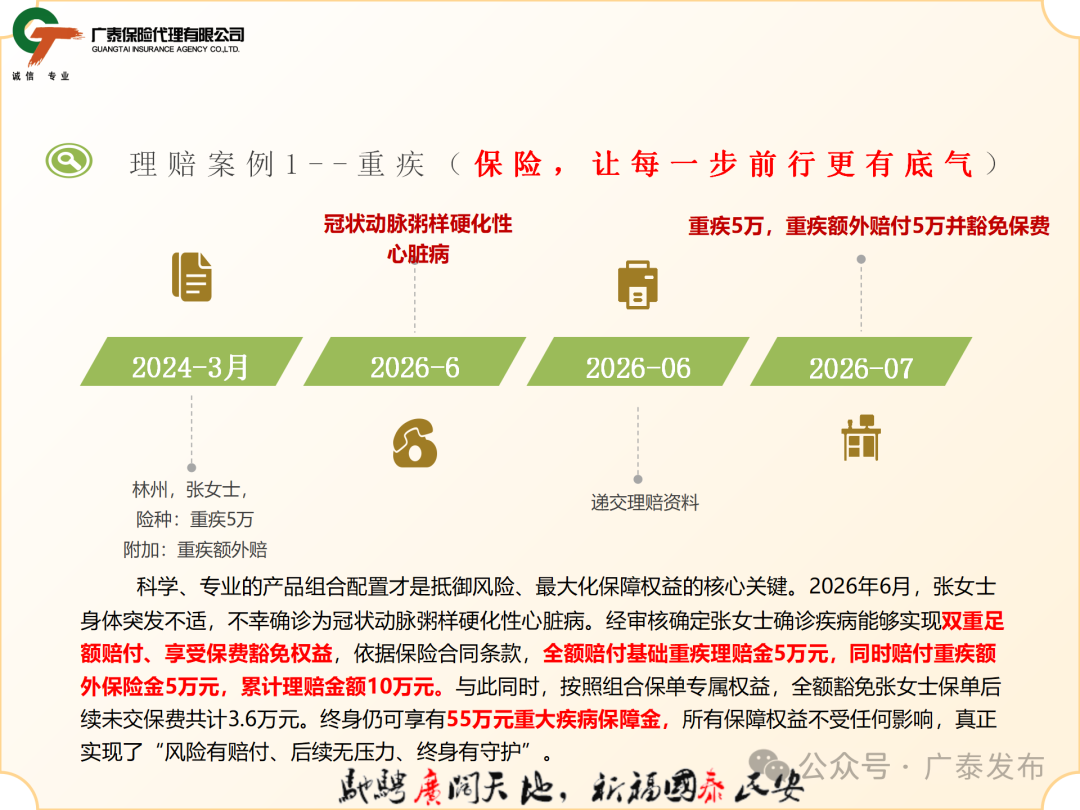Click the calligraphy slogan 驰骋广阔天地
The width and height of the screenshot is (1080, 810).
[446, 788]
